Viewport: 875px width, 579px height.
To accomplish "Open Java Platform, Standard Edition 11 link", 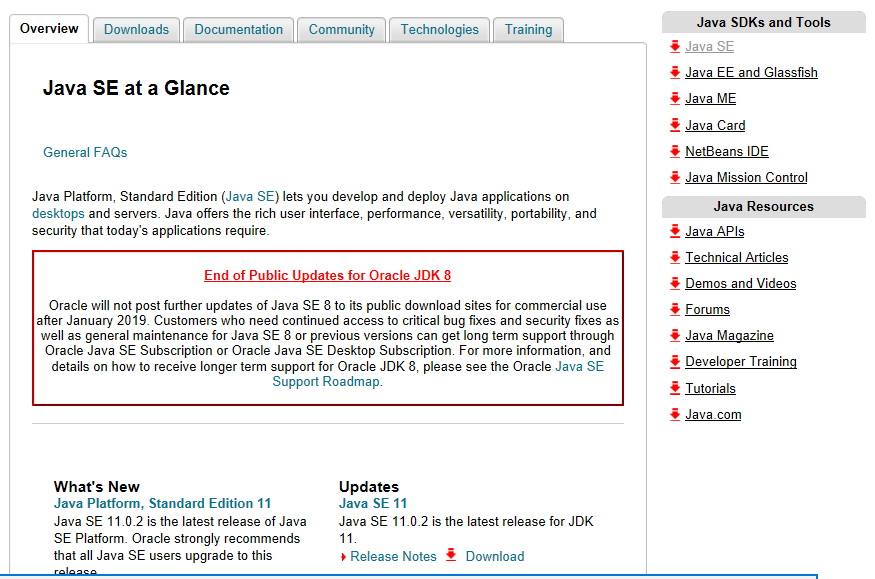I will (x=162, y=503).
